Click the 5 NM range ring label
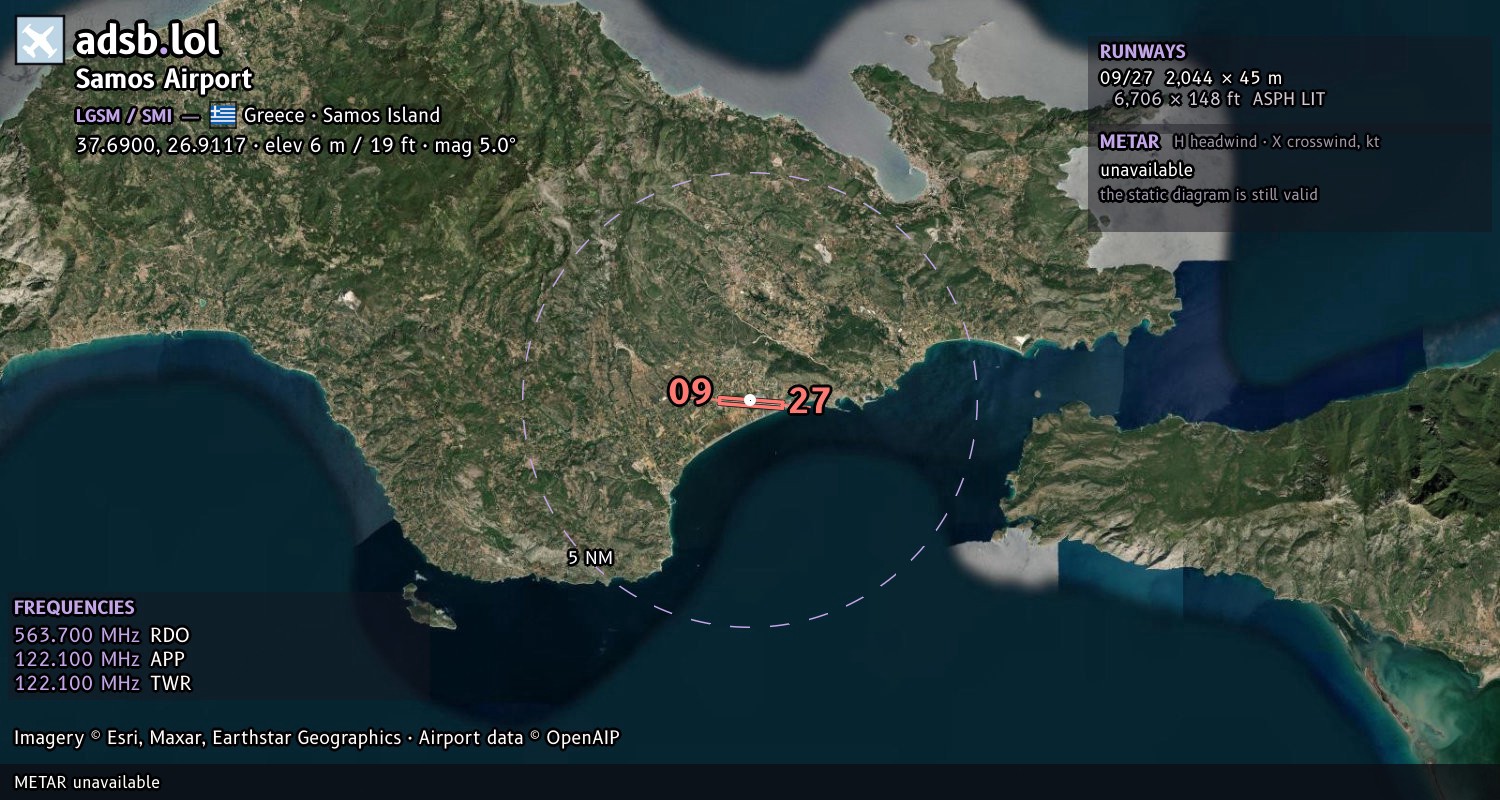The width and height of the screenshot is (1500, 800). 590,558
